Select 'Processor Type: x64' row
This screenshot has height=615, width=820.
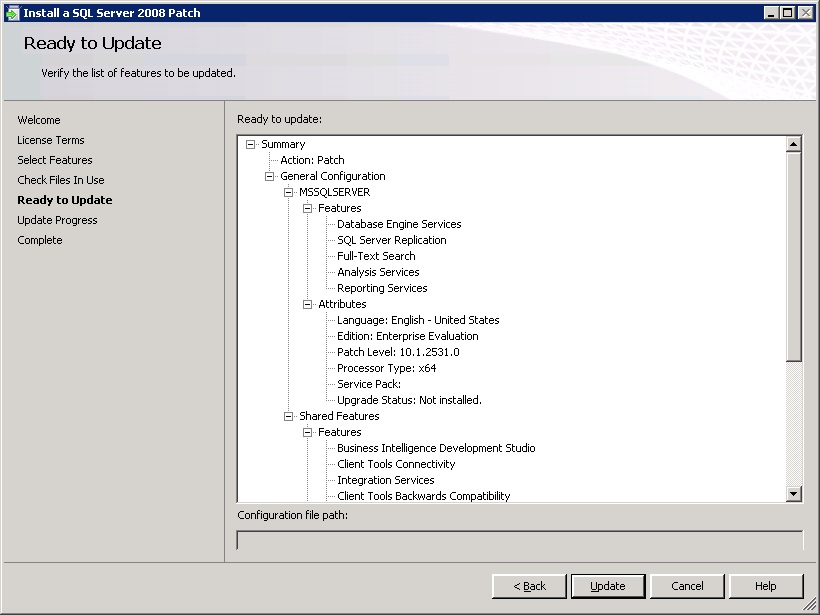coord(386,368)
